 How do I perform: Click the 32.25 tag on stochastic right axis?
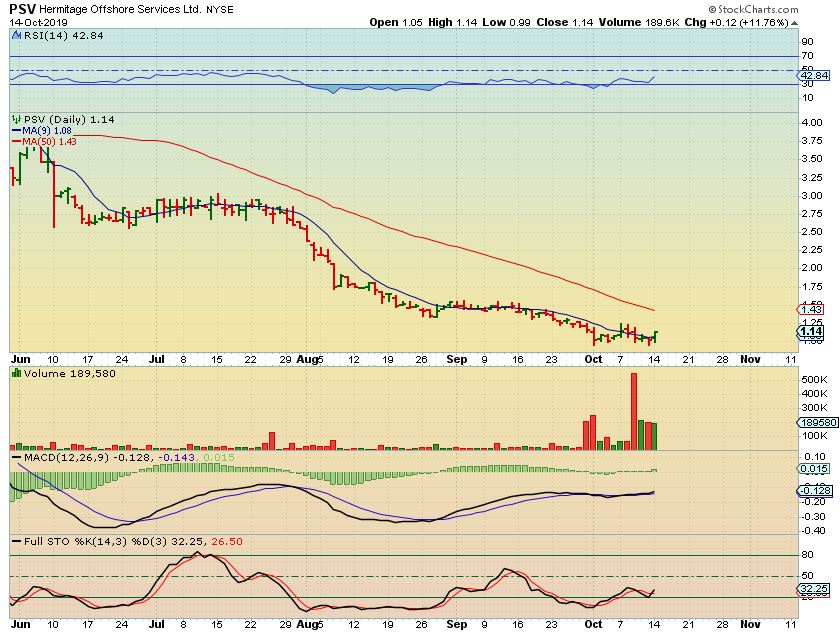click(814, 588)
